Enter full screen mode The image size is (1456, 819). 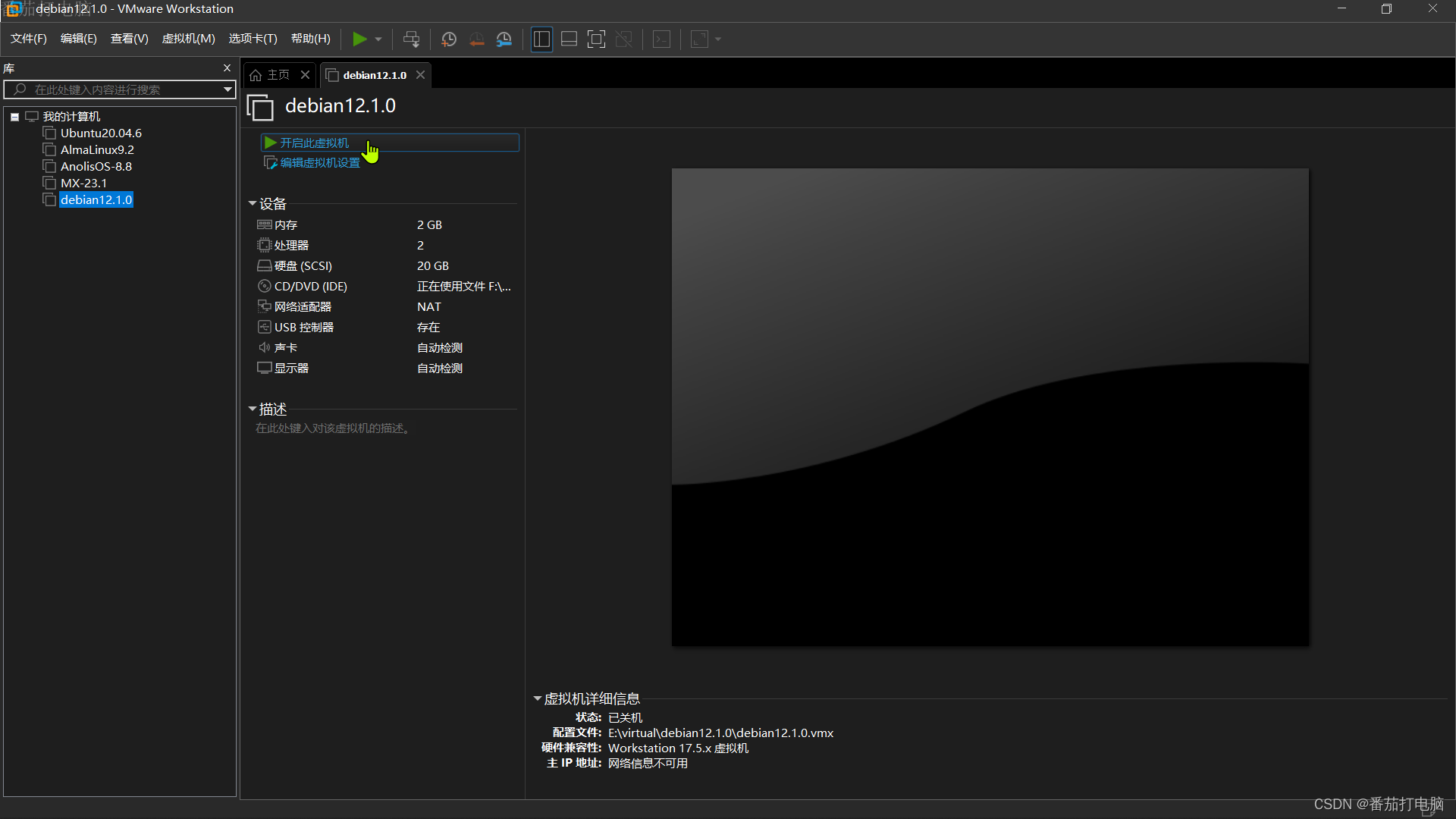(x=596, y=39)
